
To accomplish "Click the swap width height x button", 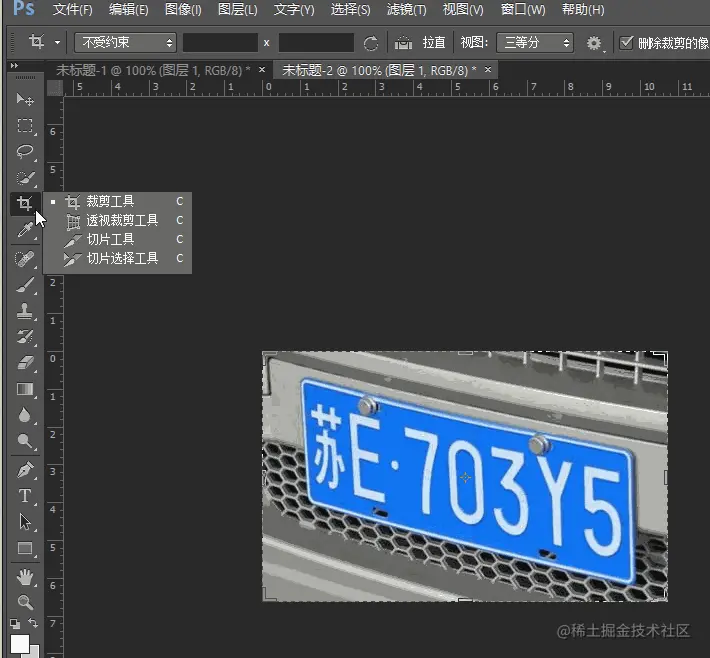I will point(267,43).
